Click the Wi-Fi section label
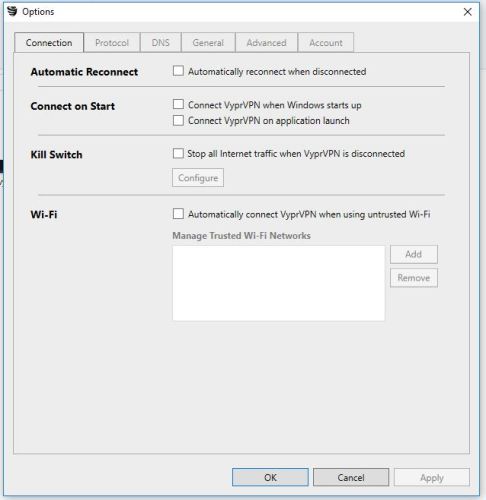This screenshot has height=500, width=486. [44, 214]
